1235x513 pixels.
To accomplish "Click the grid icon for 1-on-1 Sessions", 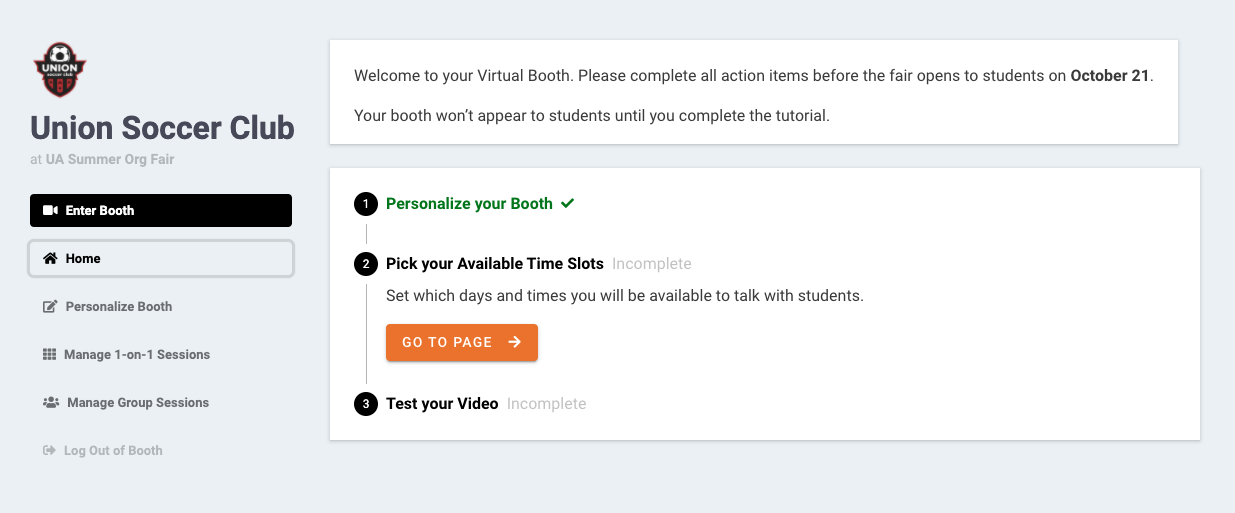I will pyautogui.click(x=49, y=354).
